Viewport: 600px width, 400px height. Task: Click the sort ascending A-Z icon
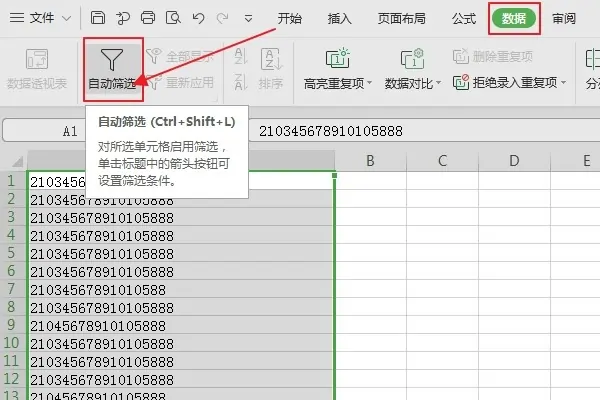click(240, 56)
